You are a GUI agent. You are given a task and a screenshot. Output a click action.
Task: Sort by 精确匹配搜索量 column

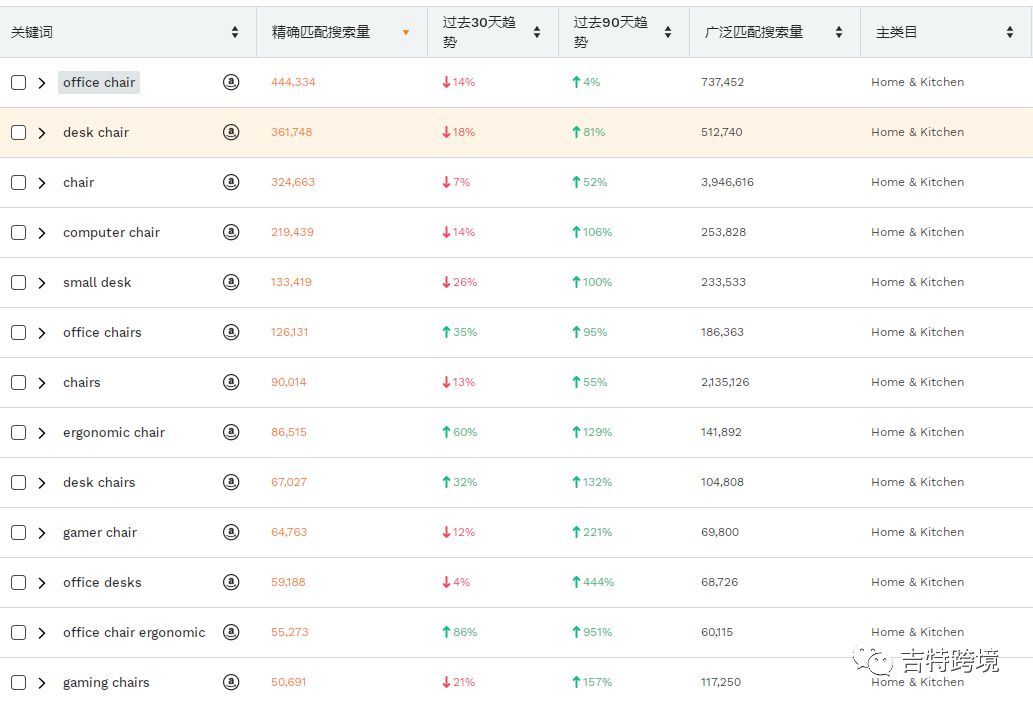pyautogui.click(x=330, y=31)
